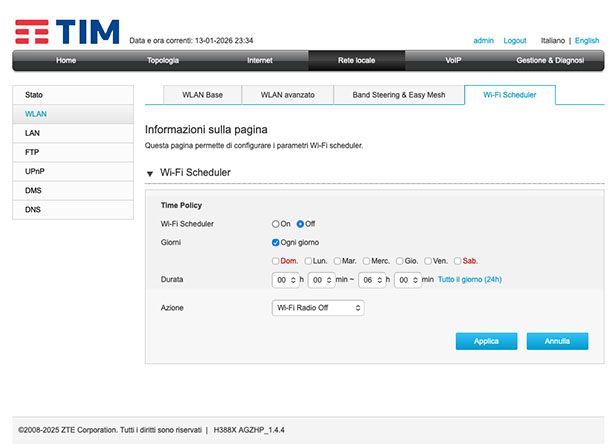Click the Tutto il giorno (24h) link
610x448 pixels.
(470, 280)
